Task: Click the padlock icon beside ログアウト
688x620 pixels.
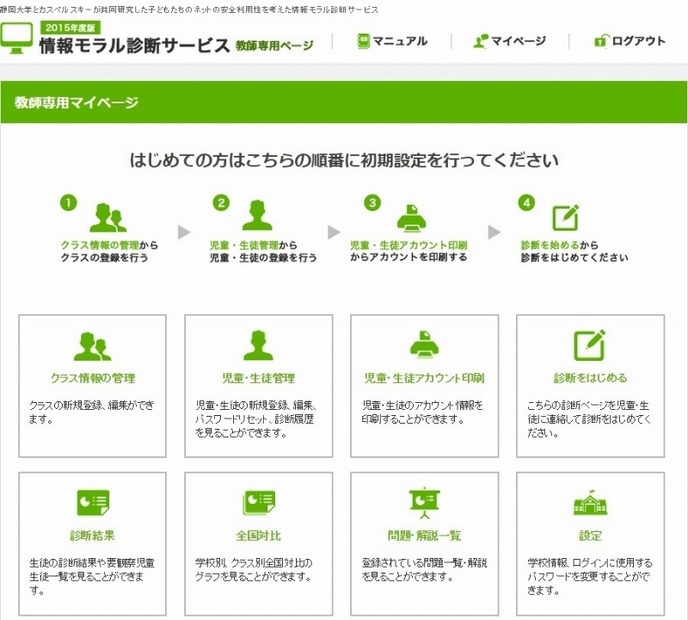Action: (601, 41)
